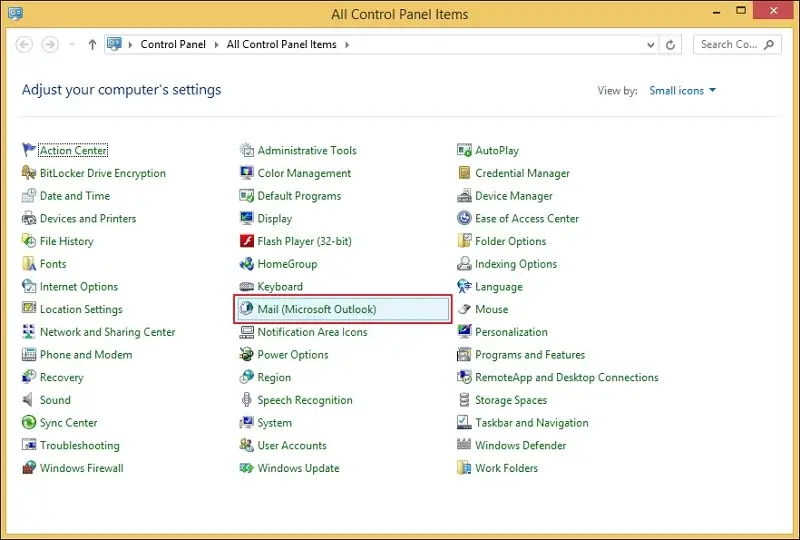Click the Storage Spaces icon
The width and height of the screenshot is (800, 540).
(x=464, y=400)
